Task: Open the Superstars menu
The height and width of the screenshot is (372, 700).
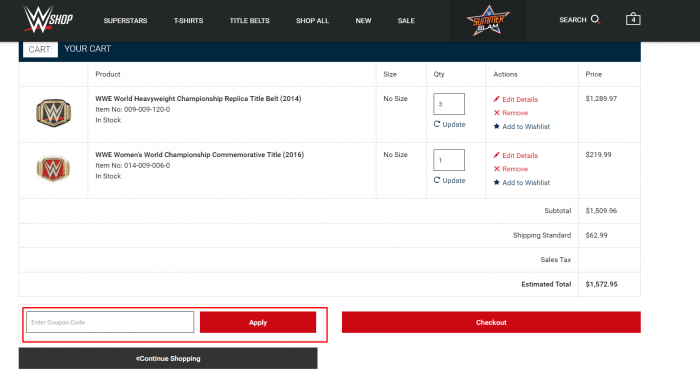Action: pyautogui.click(x=125, y=21)
